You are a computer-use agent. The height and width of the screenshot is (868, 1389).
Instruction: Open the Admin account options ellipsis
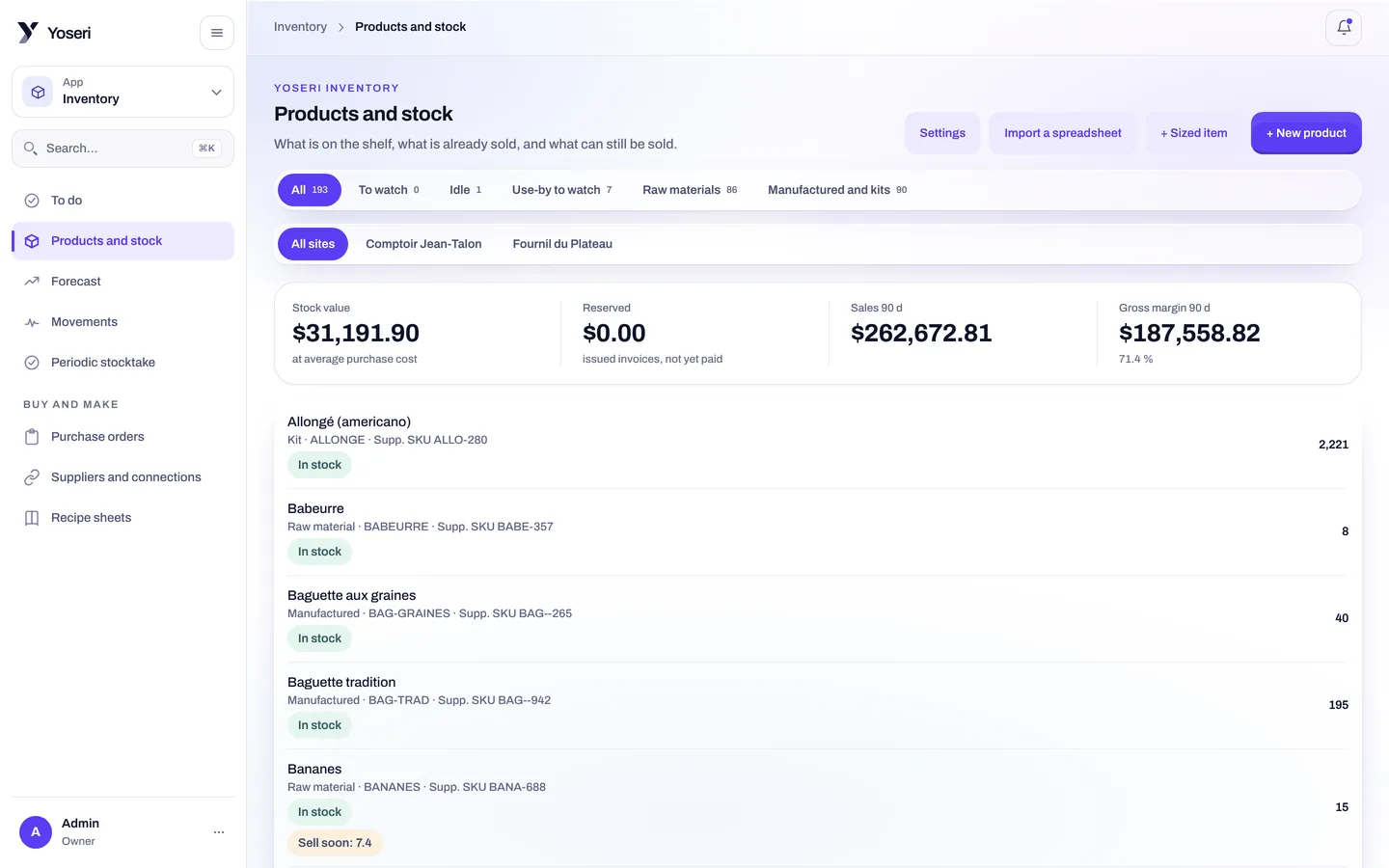tap(219, 831)
